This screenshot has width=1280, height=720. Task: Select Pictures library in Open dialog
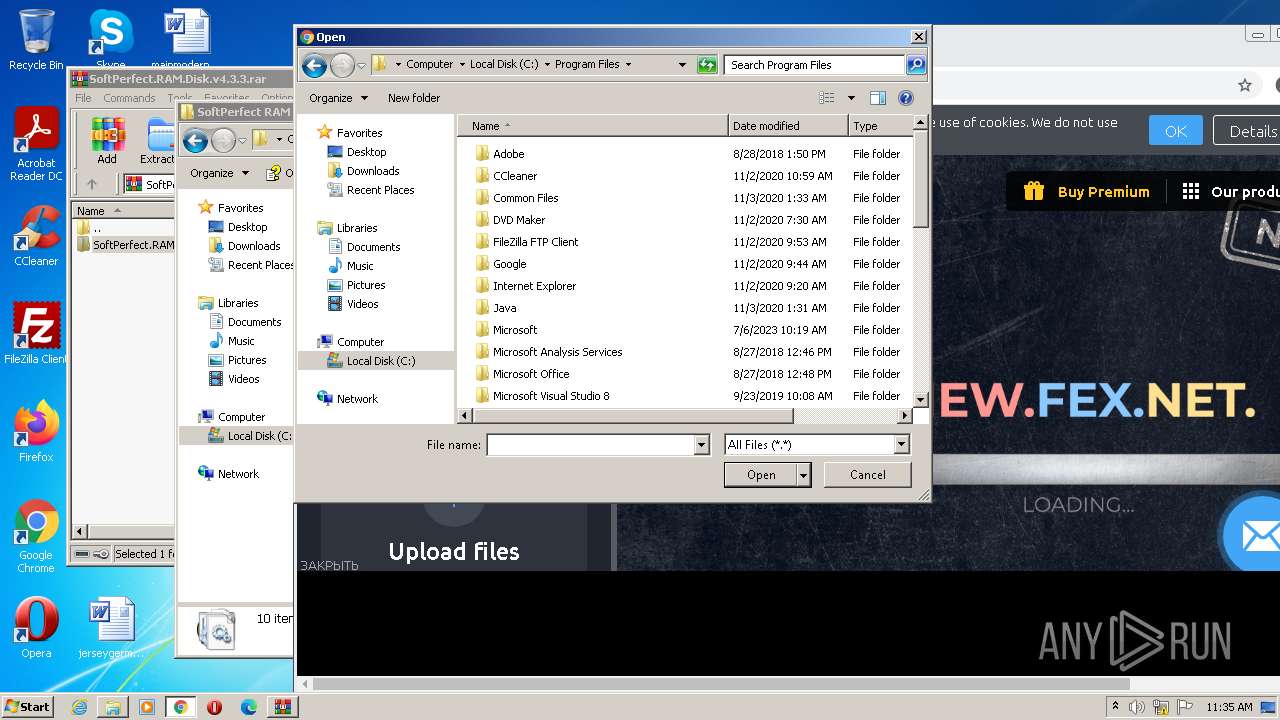coord(366,285)
